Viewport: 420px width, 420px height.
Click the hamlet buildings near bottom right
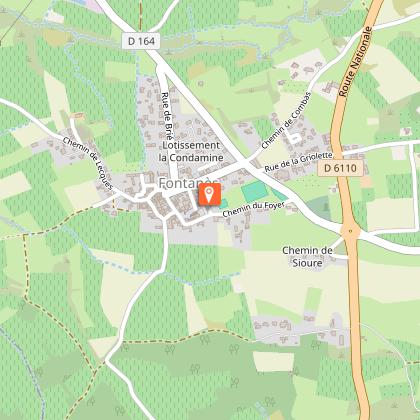pyautogui.click(x=300, y=330)
